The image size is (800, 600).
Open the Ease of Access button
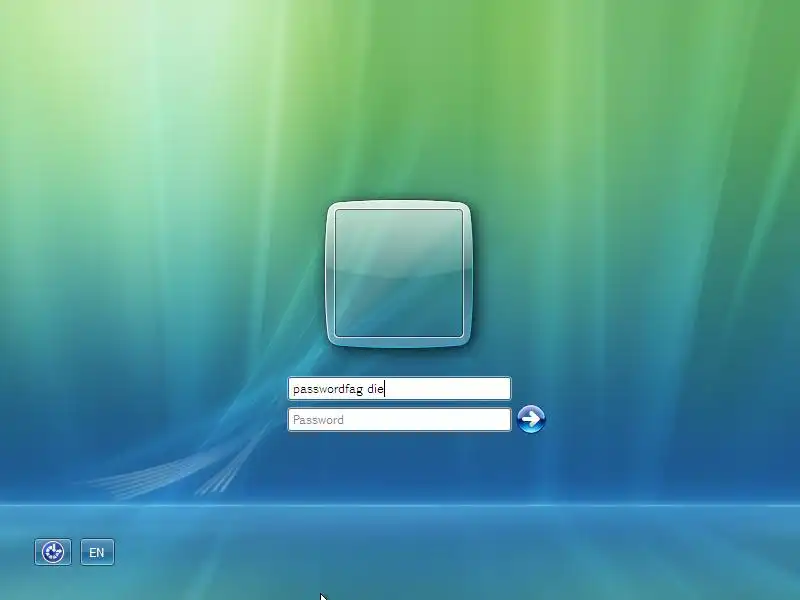click(x=53, y=552)
